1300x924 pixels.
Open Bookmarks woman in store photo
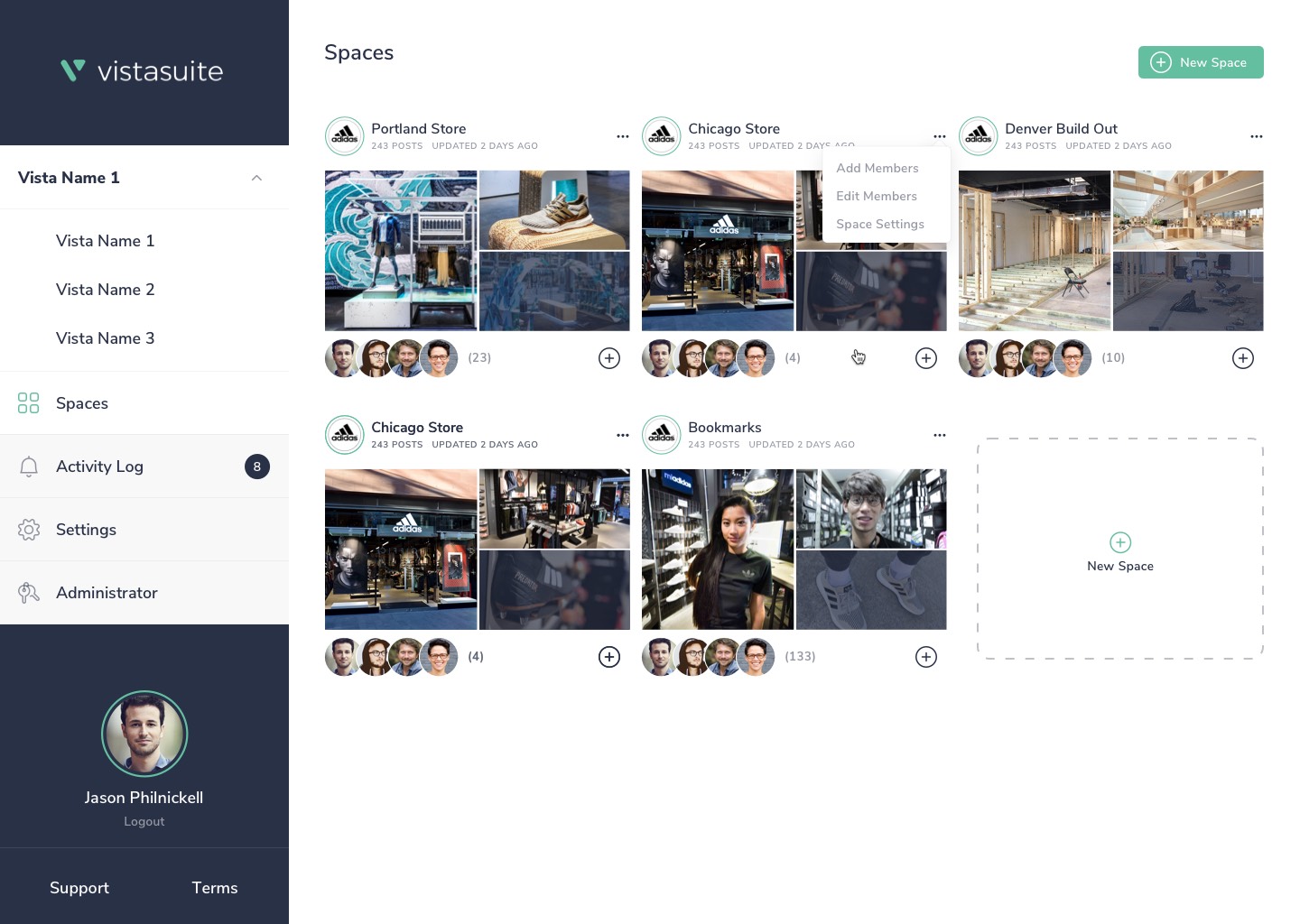(x=718, y=550)
